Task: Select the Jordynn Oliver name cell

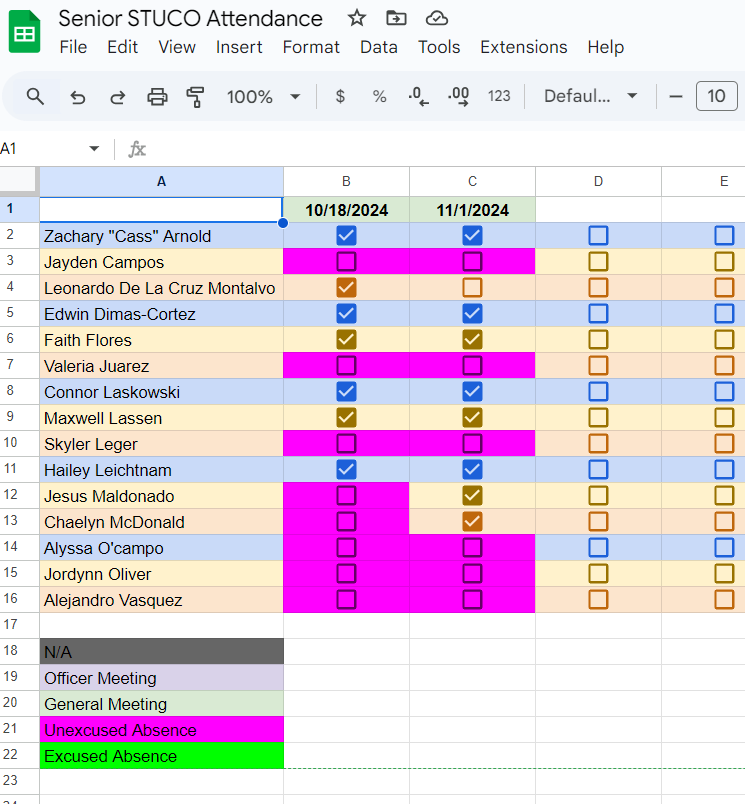Action: (x=162, y=574)
